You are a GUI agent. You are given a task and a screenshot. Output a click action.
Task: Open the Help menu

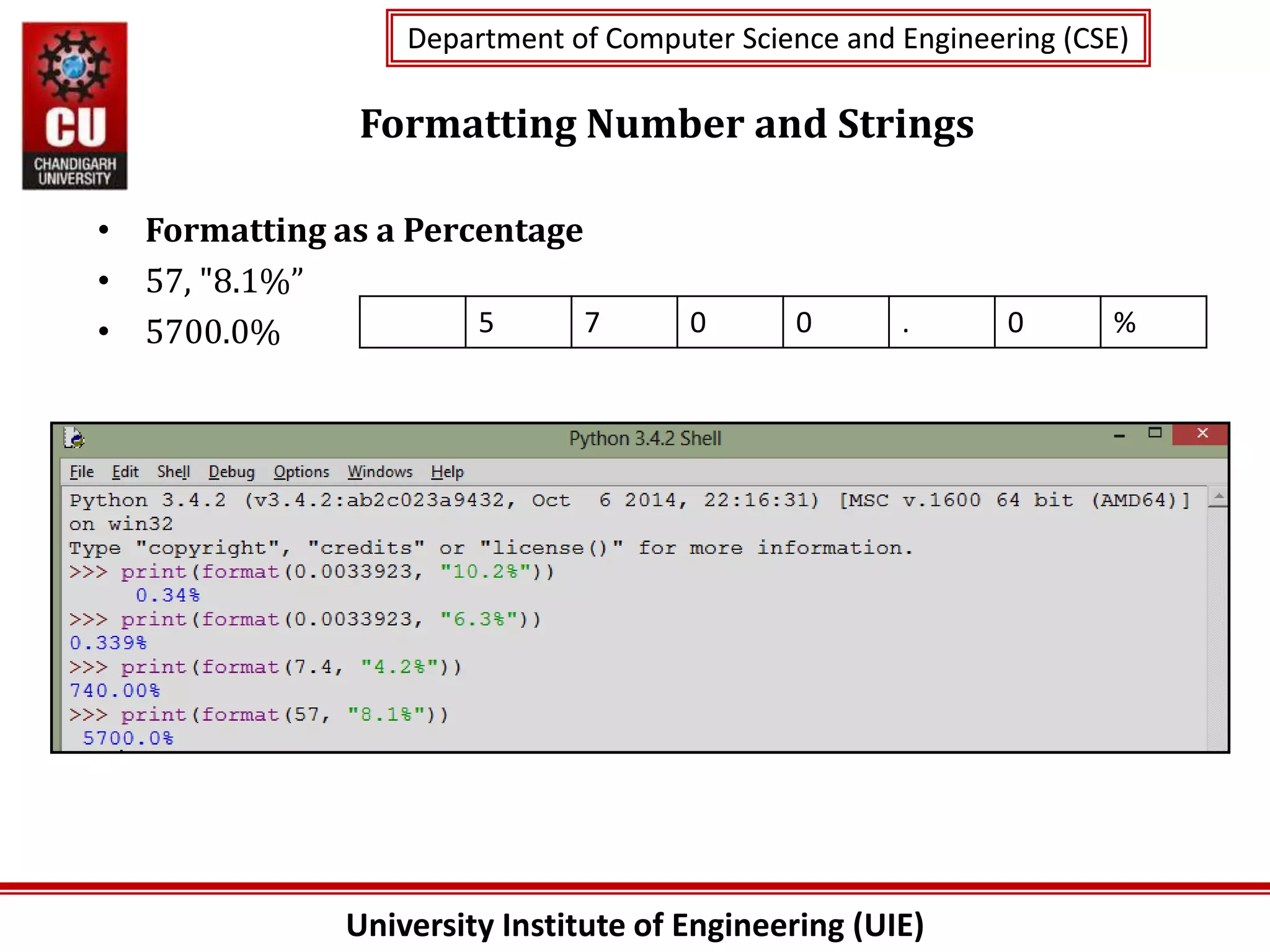(x=447, y=472)
